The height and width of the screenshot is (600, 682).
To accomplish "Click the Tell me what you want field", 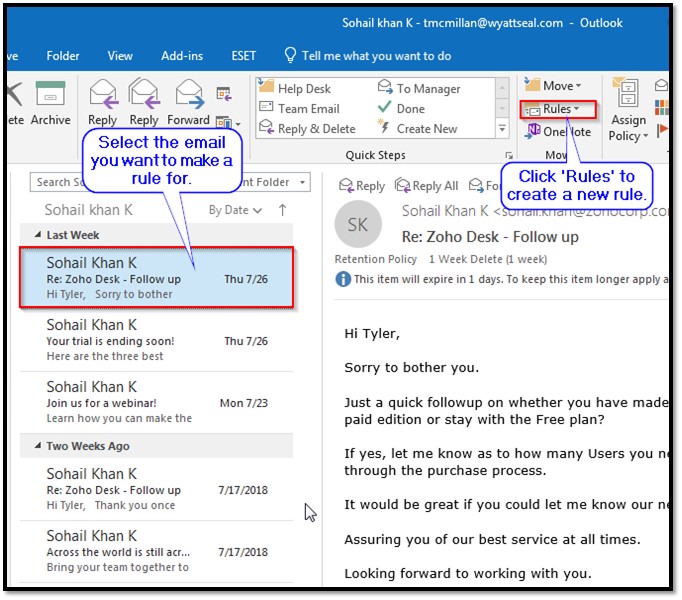I will click(x=375, y=56).
